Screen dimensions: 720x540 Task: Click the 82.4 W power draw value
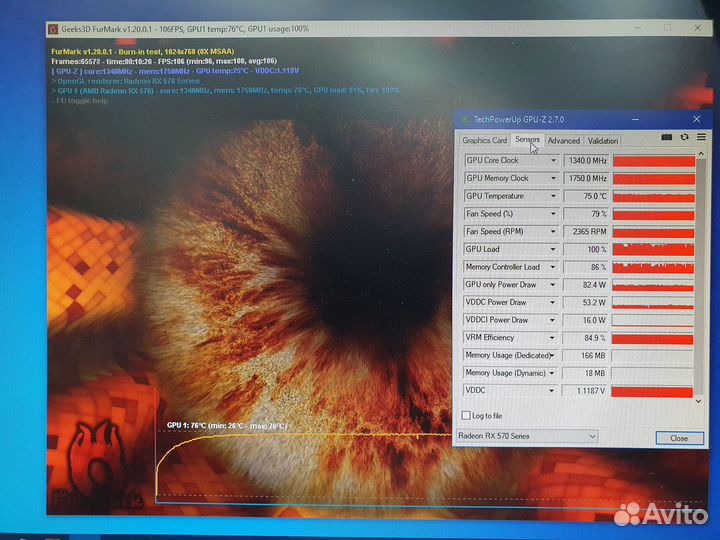coord(586,285)
